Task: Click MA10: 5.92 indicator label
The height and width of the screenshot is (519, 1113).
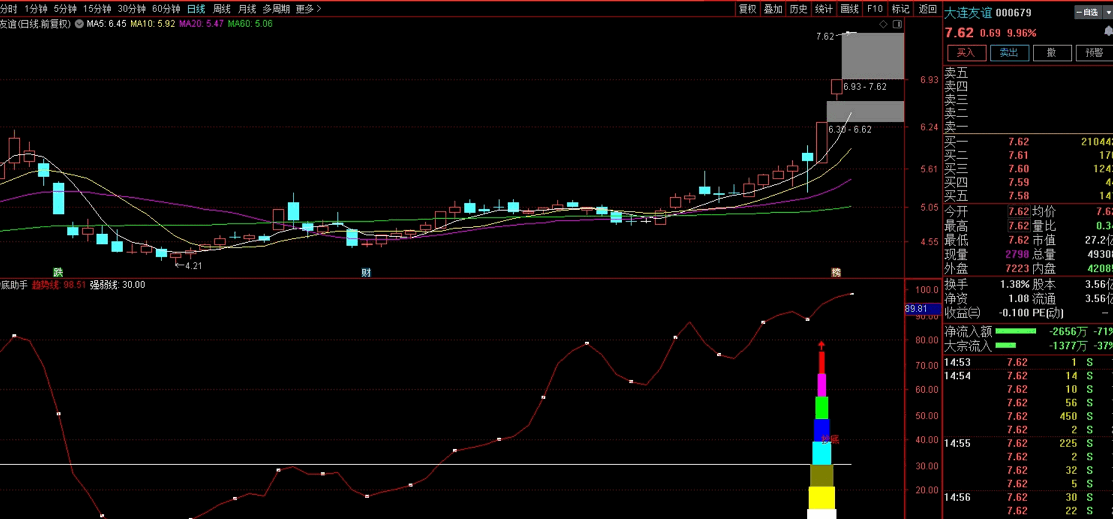Action: tap(153, 24)
